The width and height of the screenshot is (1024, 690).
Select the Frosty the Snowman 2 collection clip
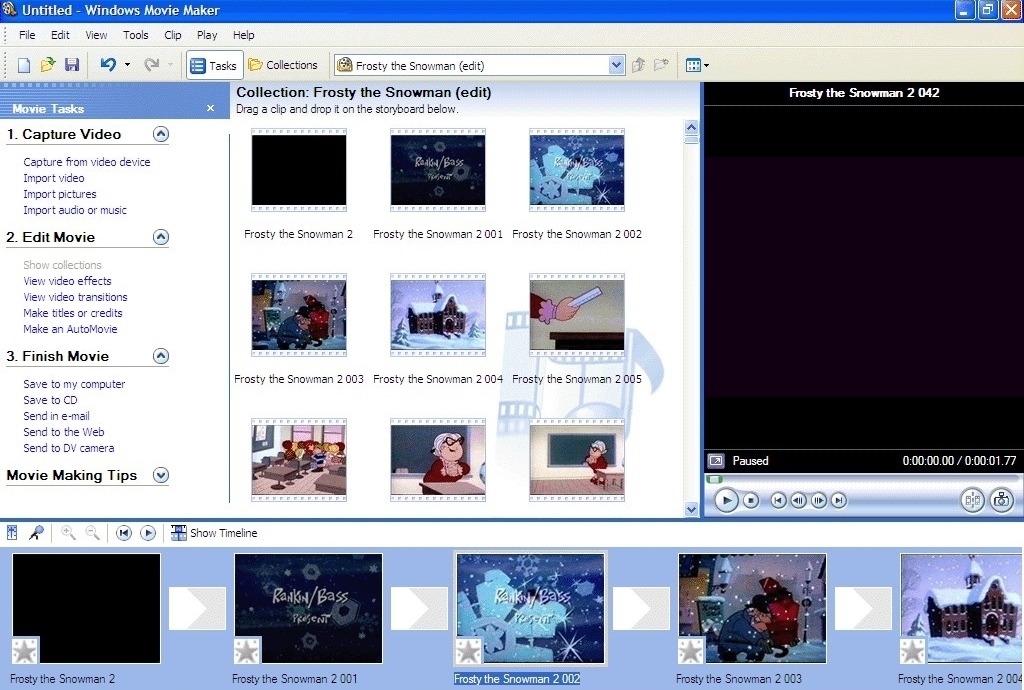point(299,170)
